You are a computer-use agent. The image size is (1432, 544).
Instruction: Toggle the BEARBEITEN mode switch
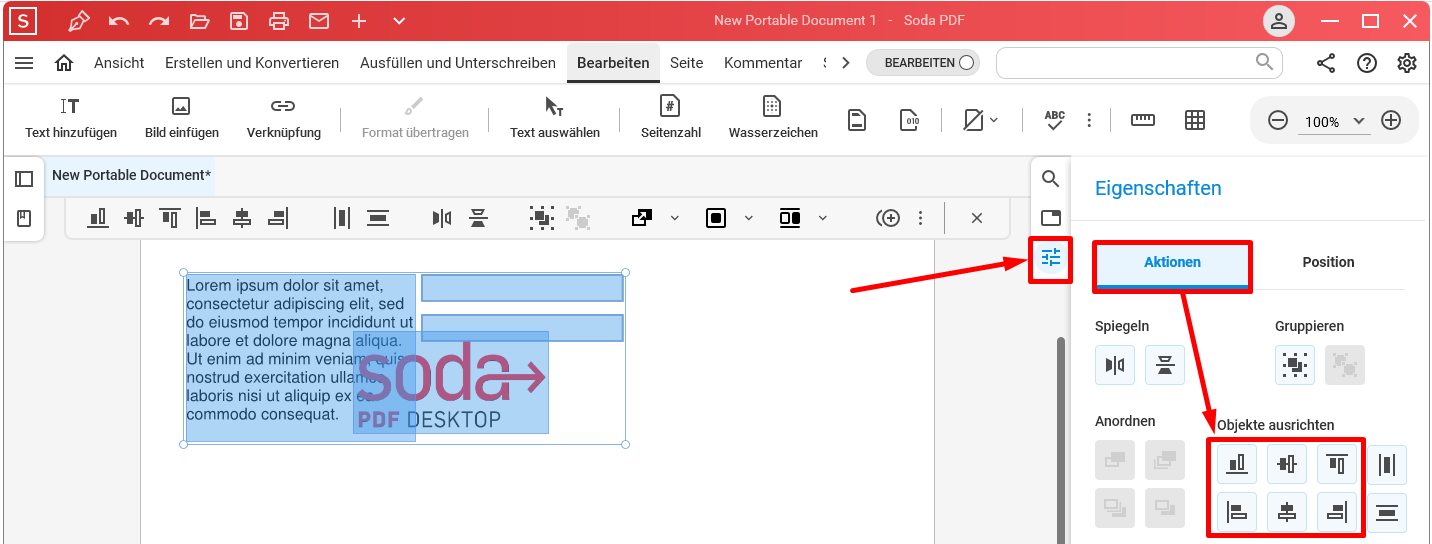click(x=923, y=63)
